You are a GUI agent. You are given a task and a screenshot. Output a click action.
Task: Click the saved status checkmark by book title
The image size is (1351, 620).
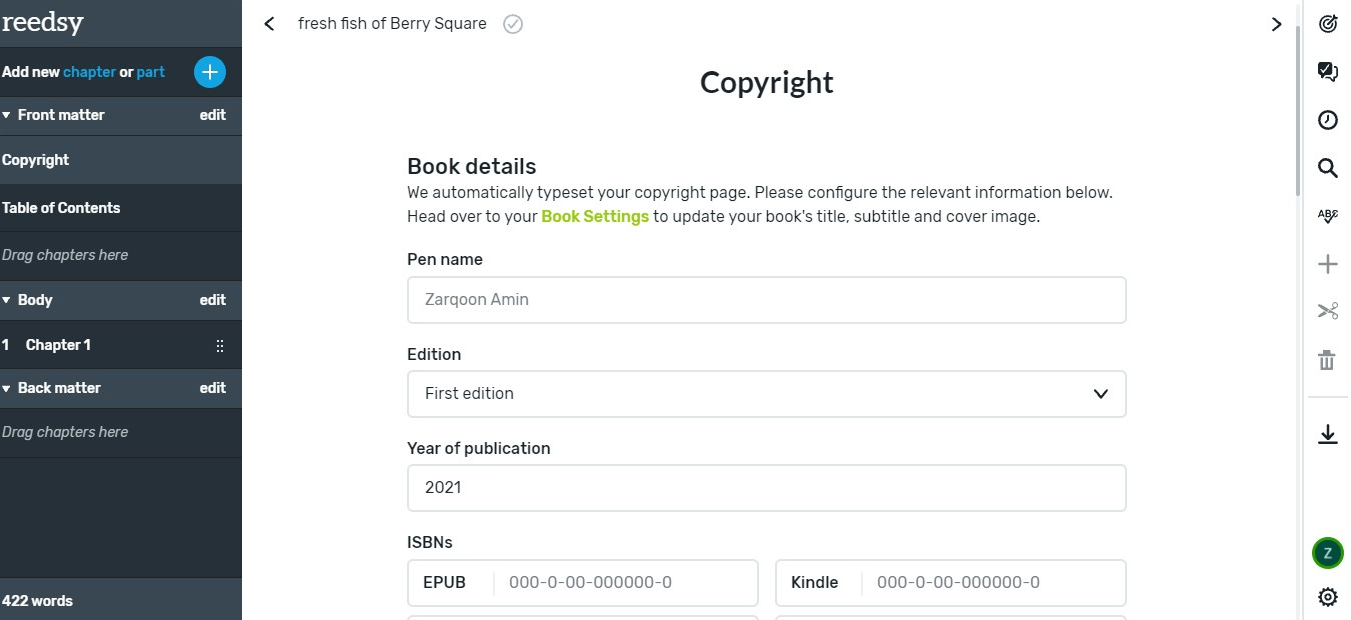click(x=513, y=24)
